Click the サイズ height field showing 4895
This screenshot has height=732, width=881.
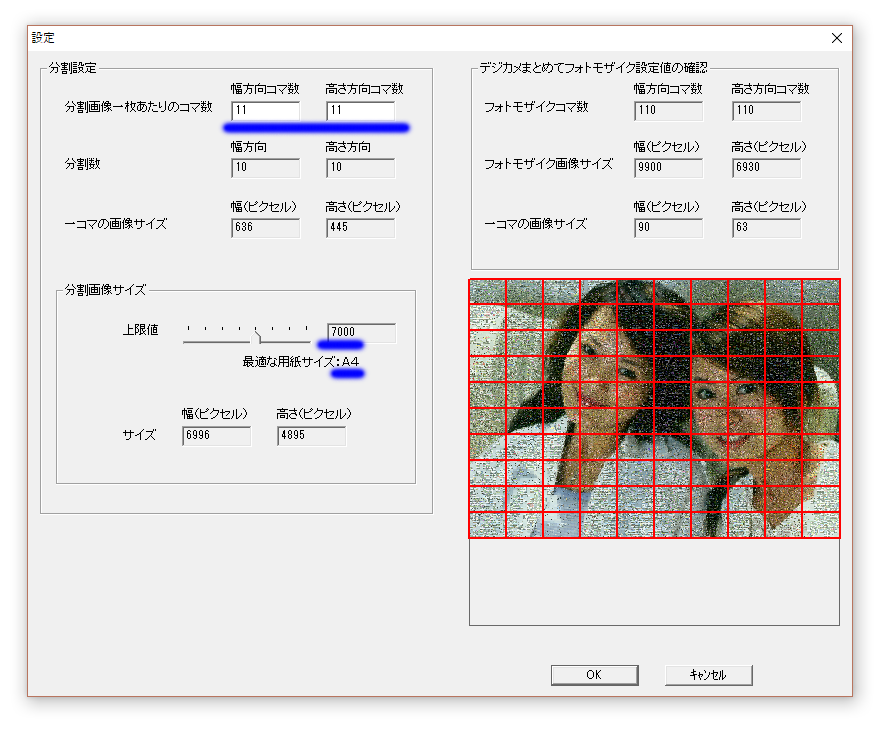tap(311, 435)
